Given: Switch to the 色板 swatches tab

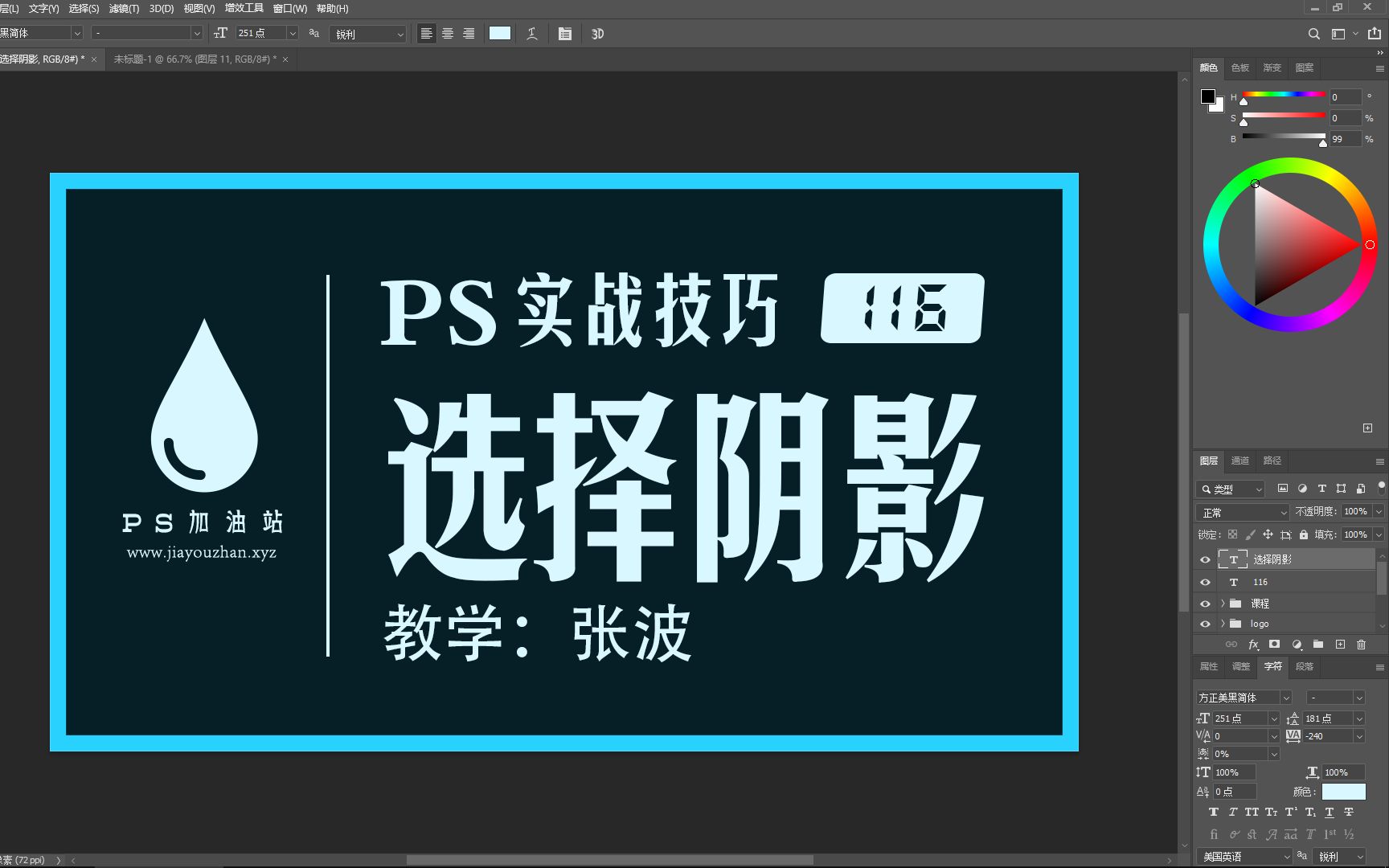Looking at the screenshot, I should pyautogui.click(x=1240, y=68).
